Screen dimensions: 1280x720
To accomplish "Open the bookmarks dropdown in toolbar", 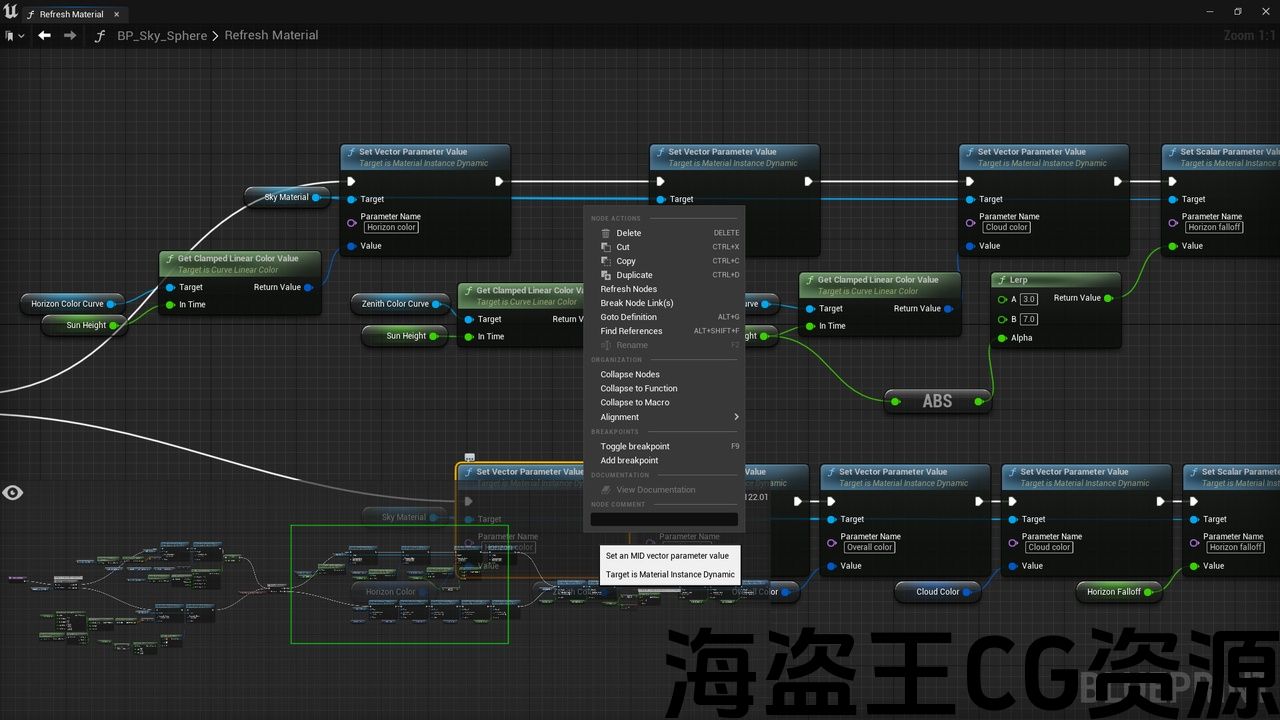I will coord(15,36).
